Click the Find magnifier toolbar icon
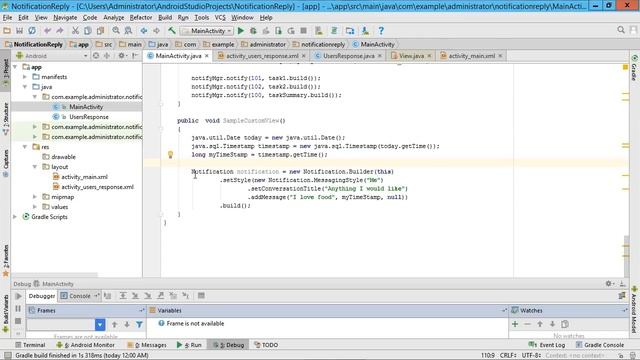Viewport: 640px width, 360px height. [x=116, y=31]
